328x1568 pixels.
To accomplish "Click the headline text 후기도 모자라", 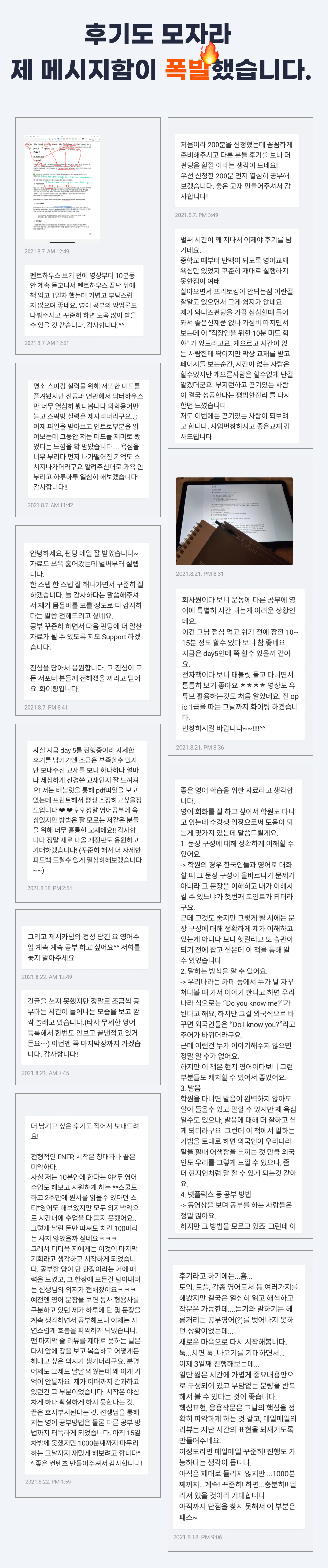I will [x=158, y=34].
